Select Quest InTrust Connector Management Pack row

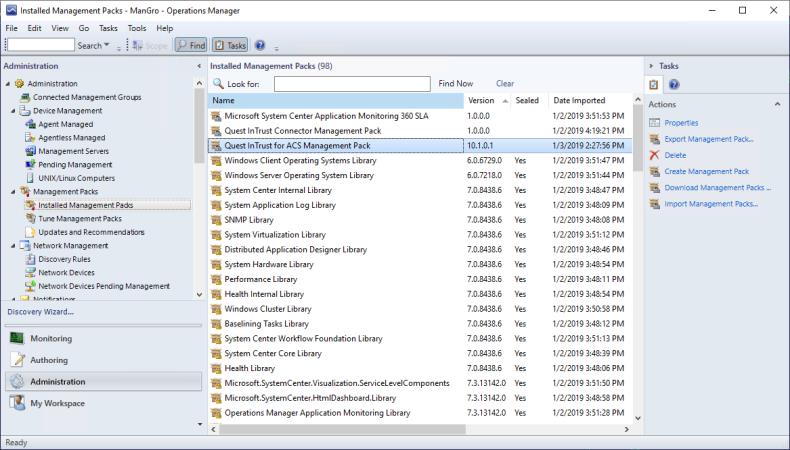[x=420, y=131]
